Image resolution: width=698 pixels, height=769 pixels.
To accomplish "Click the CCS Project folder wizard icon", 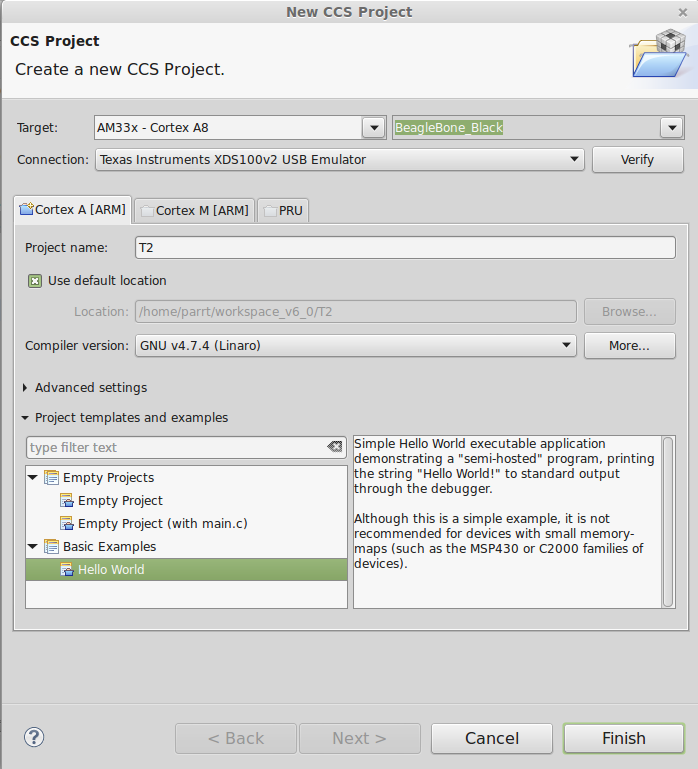I will point(659,54).
